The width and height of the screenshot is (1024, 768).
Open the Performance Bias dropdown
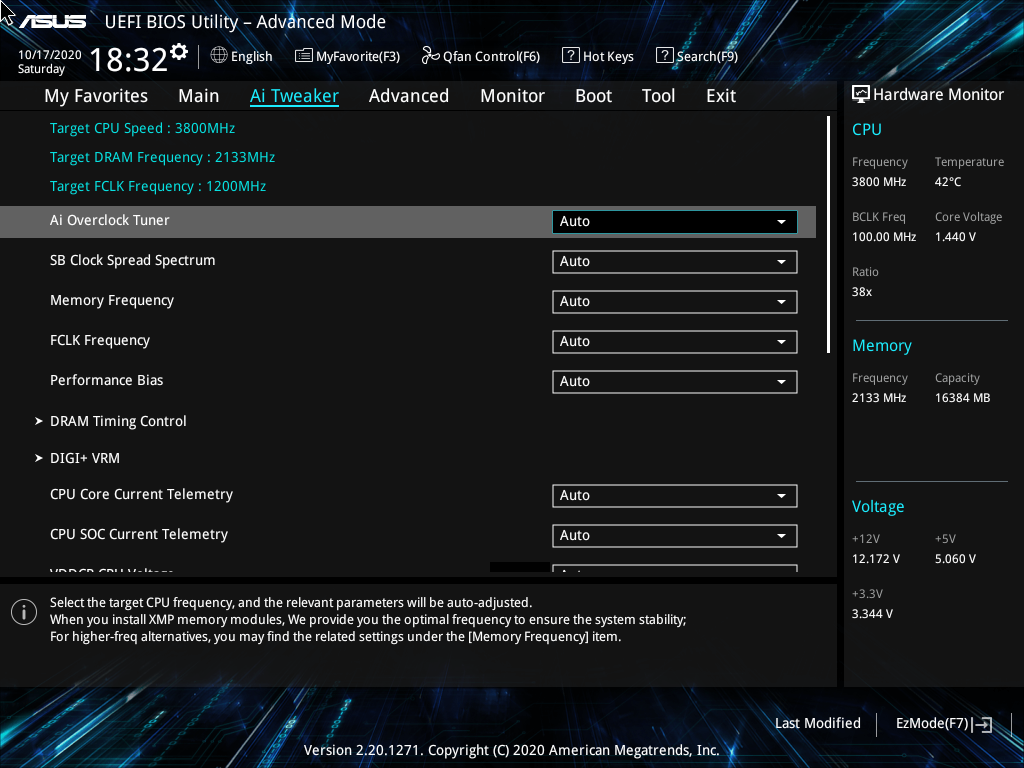point(675,381)
